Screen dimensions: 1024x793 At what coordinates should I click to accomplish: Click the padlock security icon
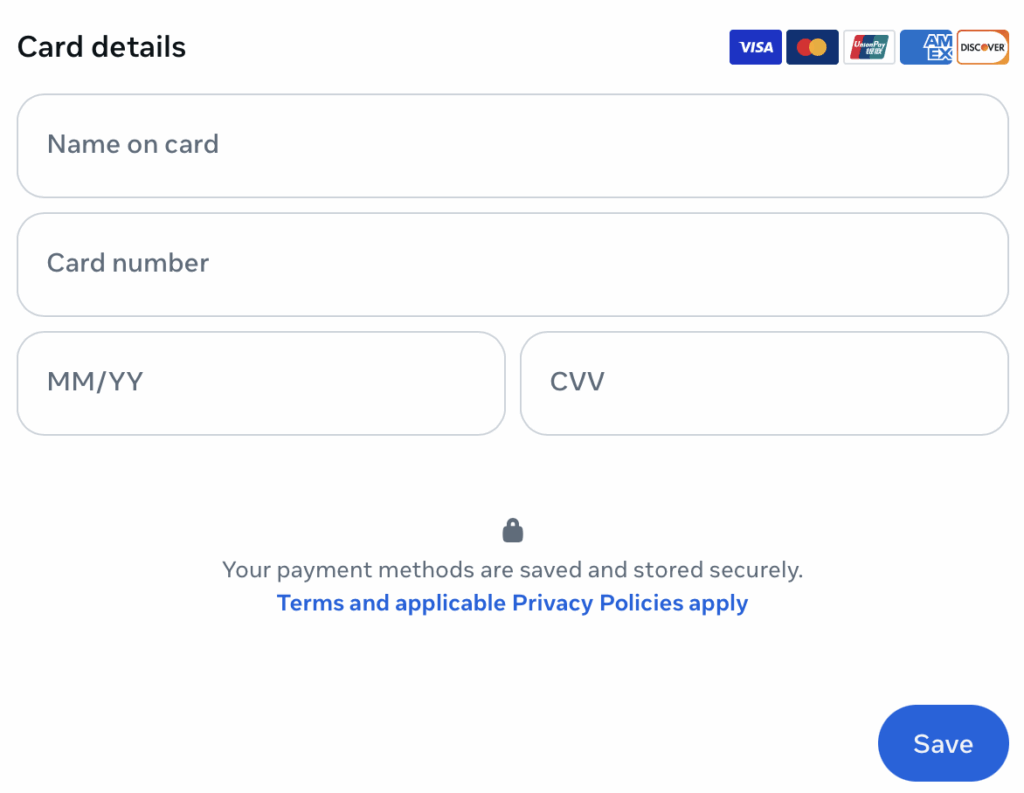513,530
